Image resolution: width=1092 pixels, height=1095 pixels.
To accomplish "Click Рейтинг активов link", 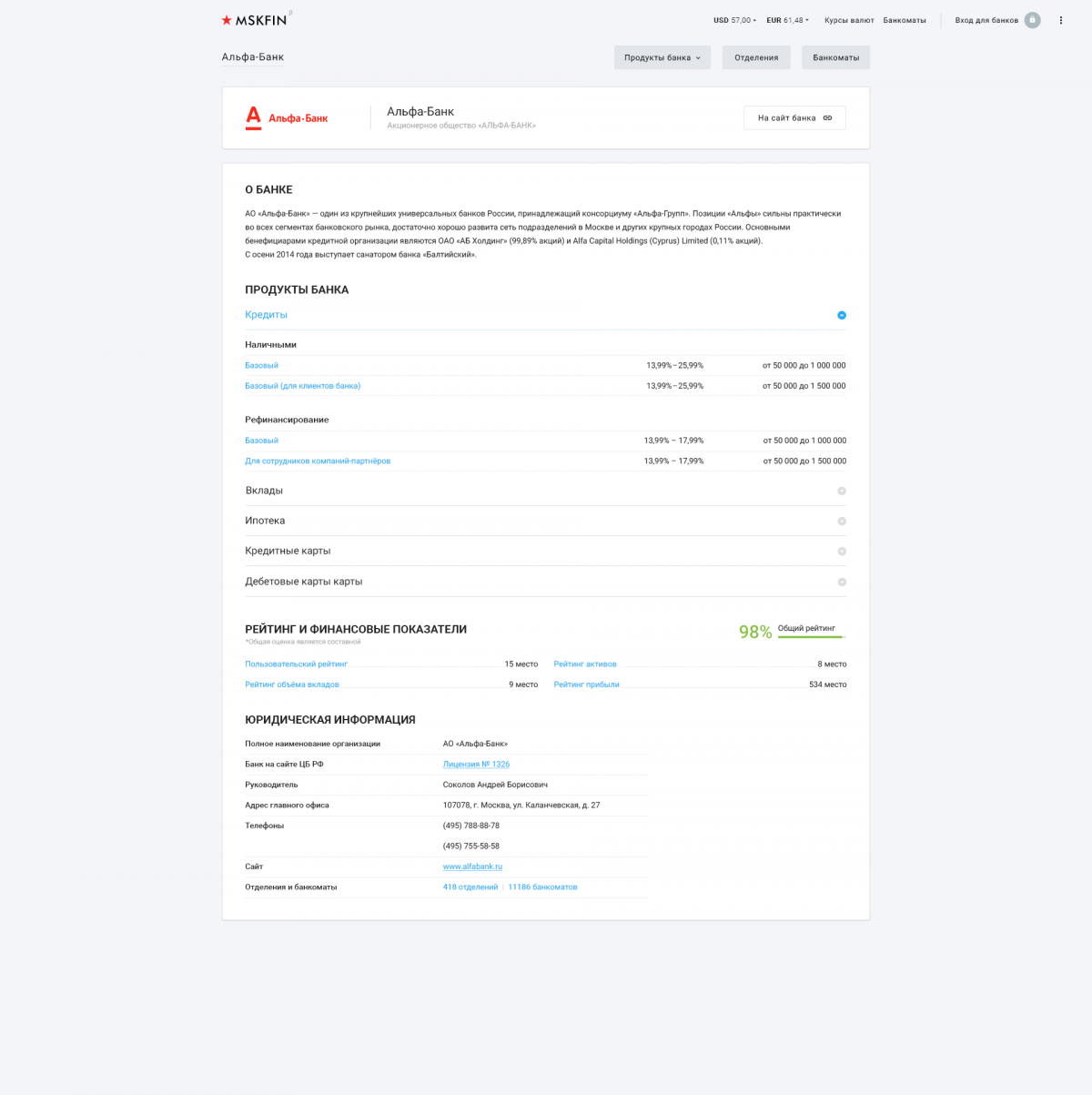I will pos(585,664).
